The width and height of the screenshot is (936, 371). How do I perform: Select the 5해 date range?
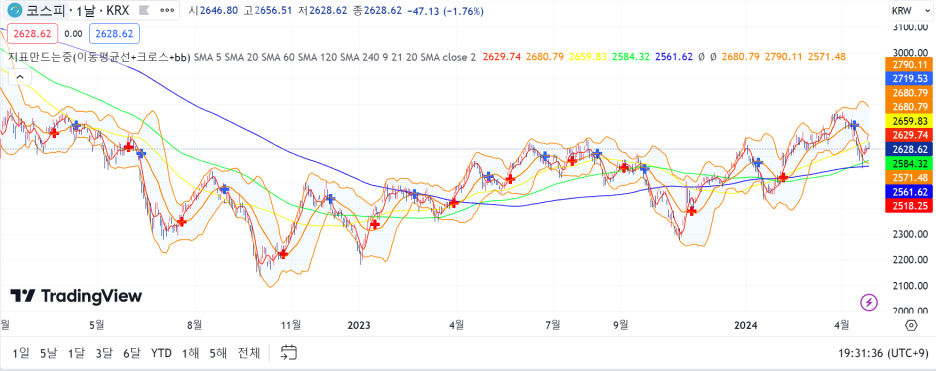tap(218, 353)
